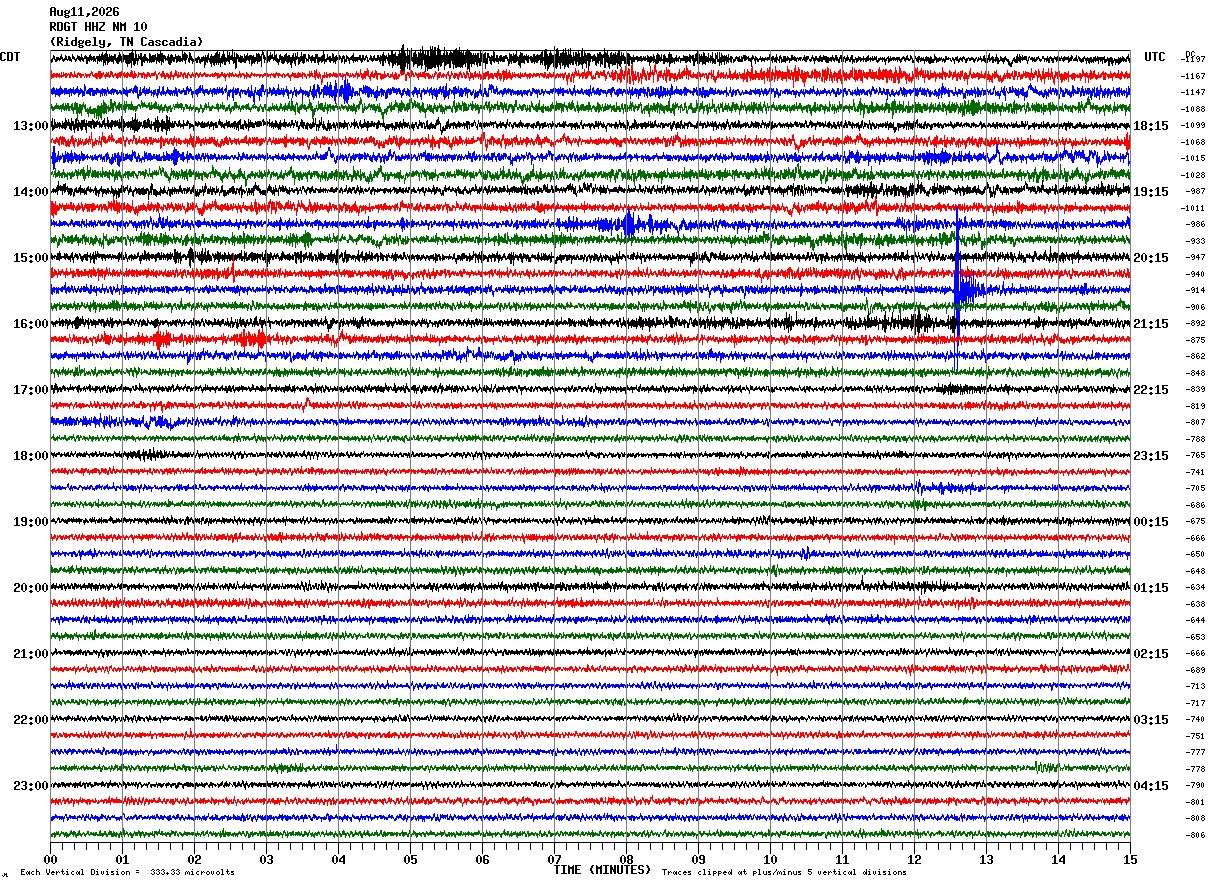
Task: Click the 04:15 UTC time label
Action: point(1151,786)
